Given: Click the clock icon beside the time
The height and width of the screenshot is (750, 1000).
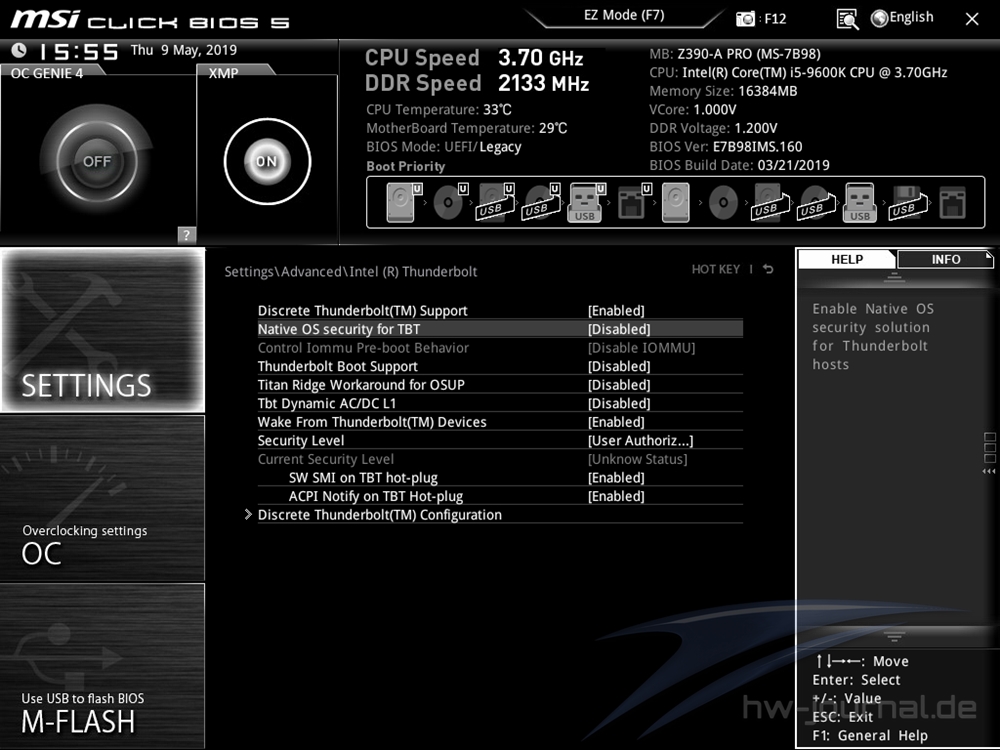Looking at the screenshot, I should pos(19,50).
